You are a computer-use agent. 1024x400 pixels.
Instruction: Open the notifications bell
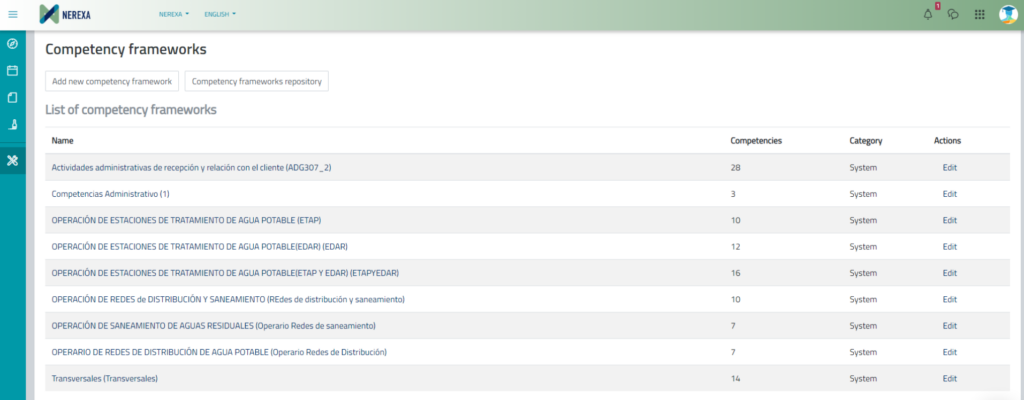point(927,14)
